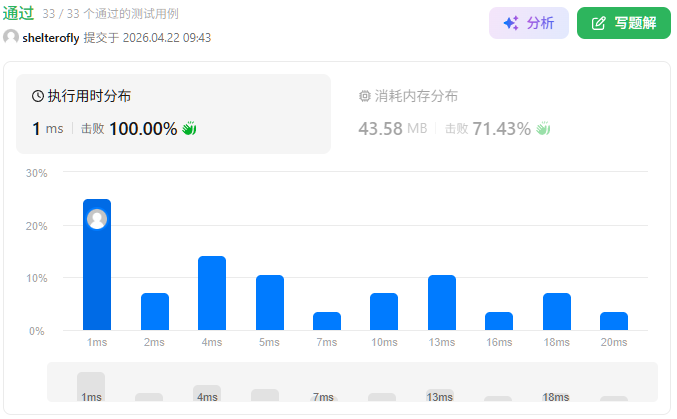Click the user avatar beside shelterofly

[11, 38]
